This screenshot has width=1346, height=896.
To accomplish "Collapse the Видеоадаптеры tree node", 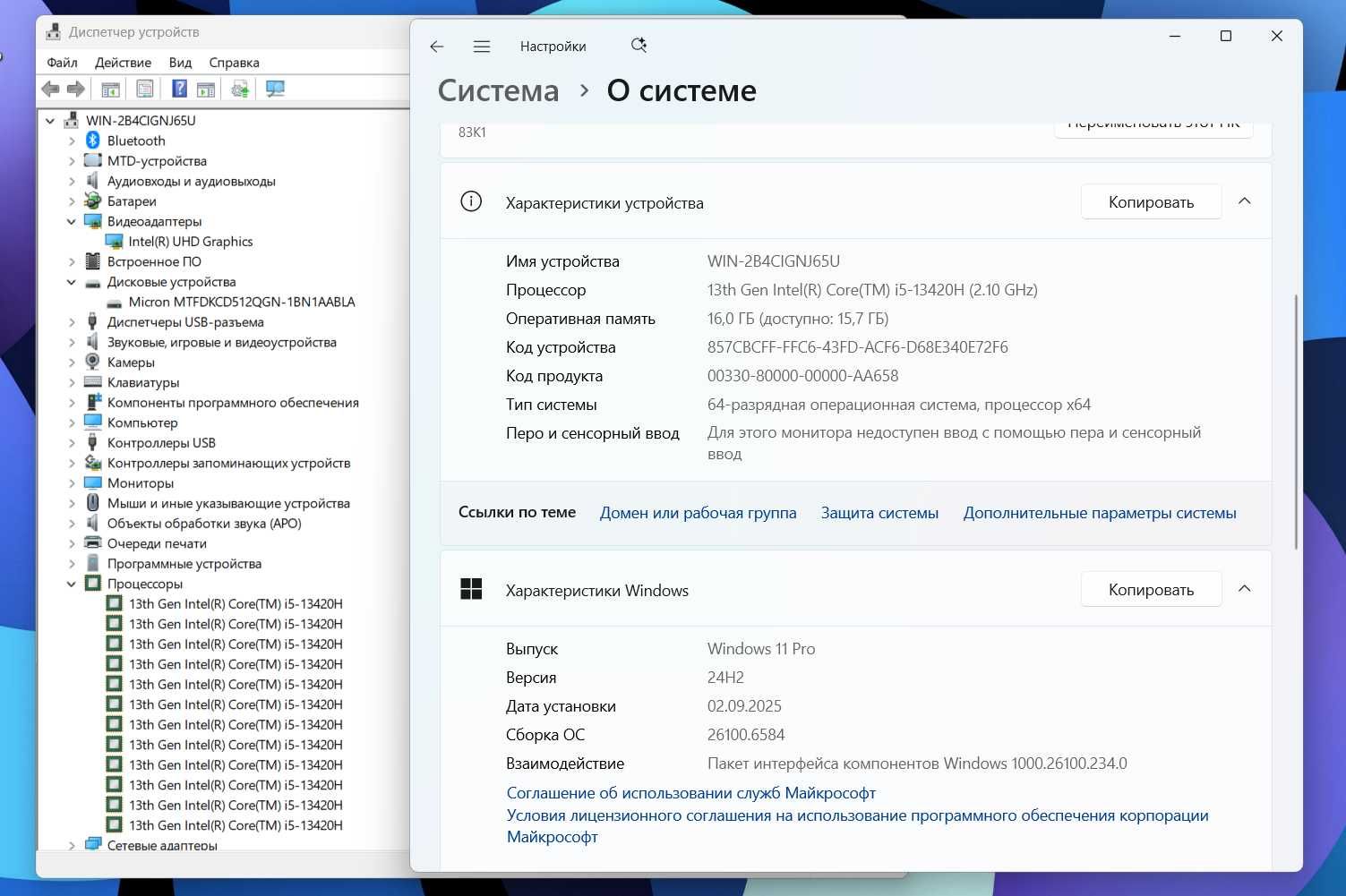I will point(72,221).
